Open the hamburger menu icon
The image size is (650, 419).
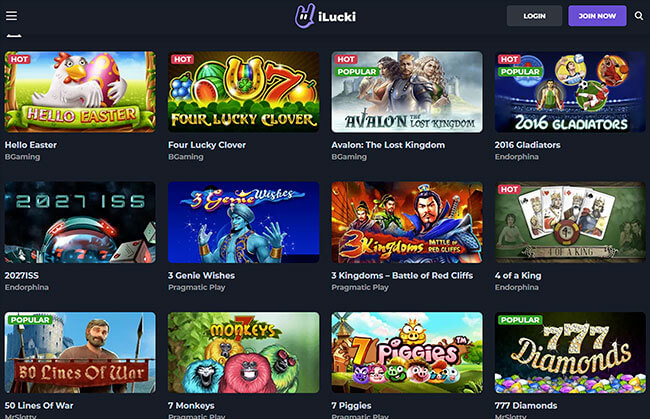tap(12, 16)
